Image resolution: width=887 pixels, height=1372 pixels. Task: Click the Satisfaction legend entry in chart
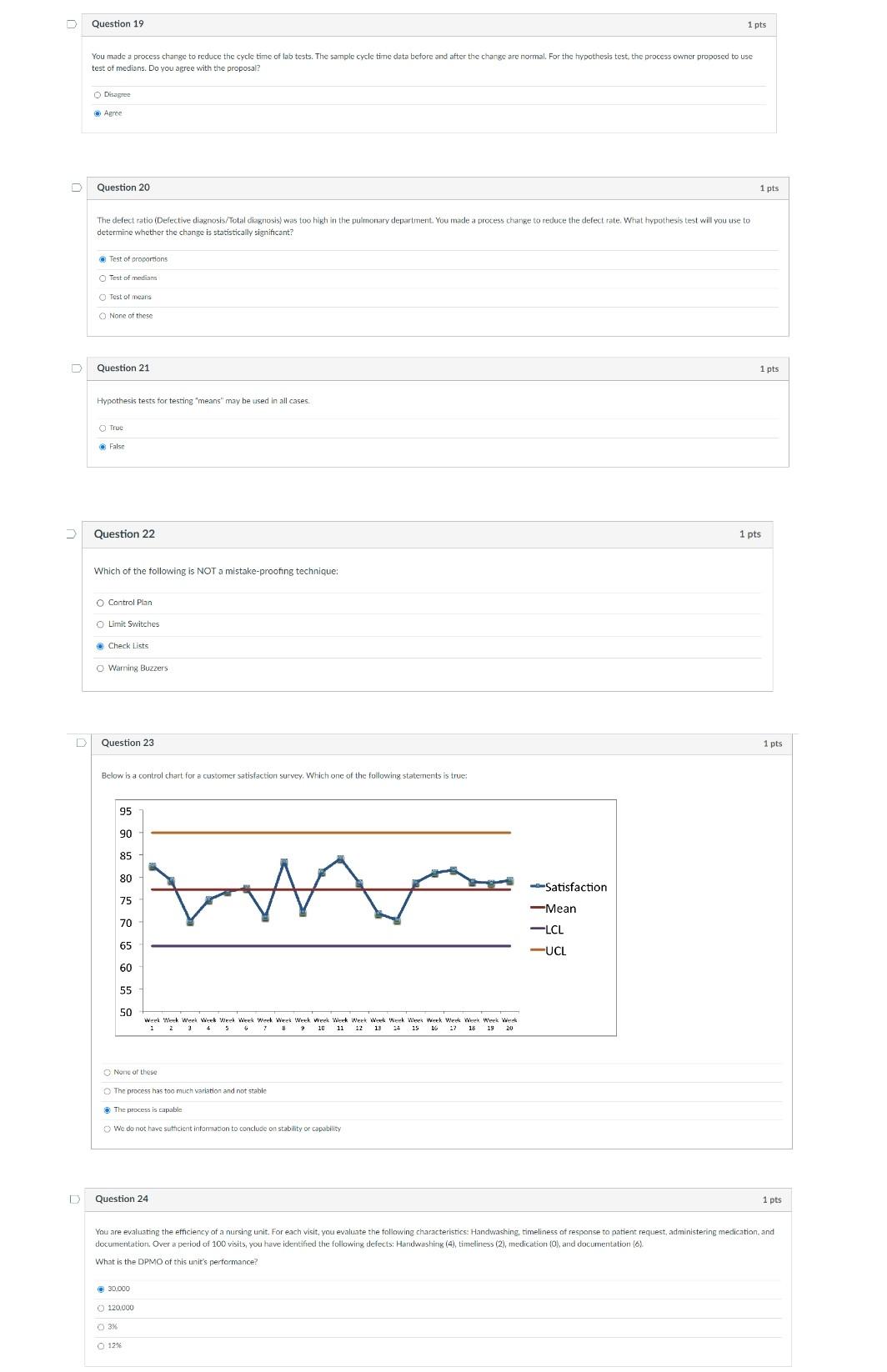(569, 887)
